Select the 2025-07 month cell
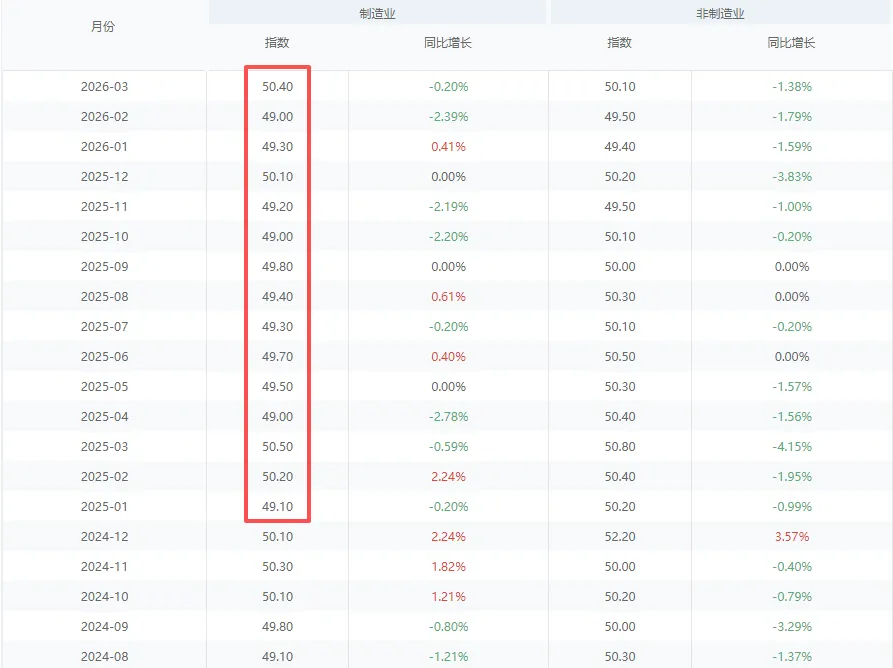This screenshot has width=893, height=668. 104,327
